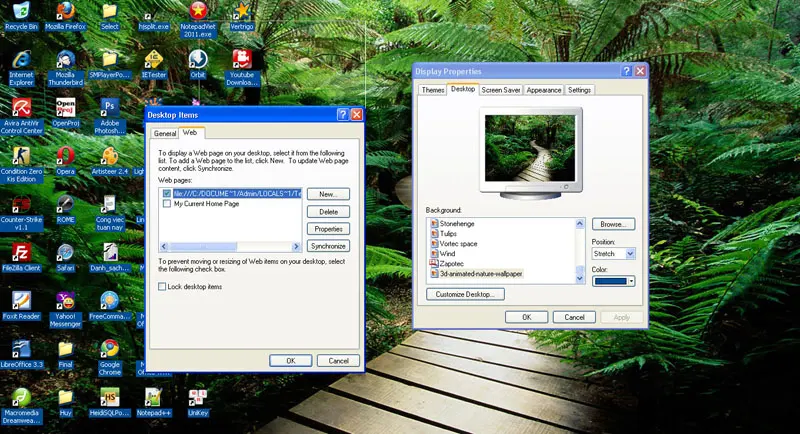Viewport: 800px width, 434px height.
Task: Click the blue background Color swatch
Action: click(x=610, y=281)
